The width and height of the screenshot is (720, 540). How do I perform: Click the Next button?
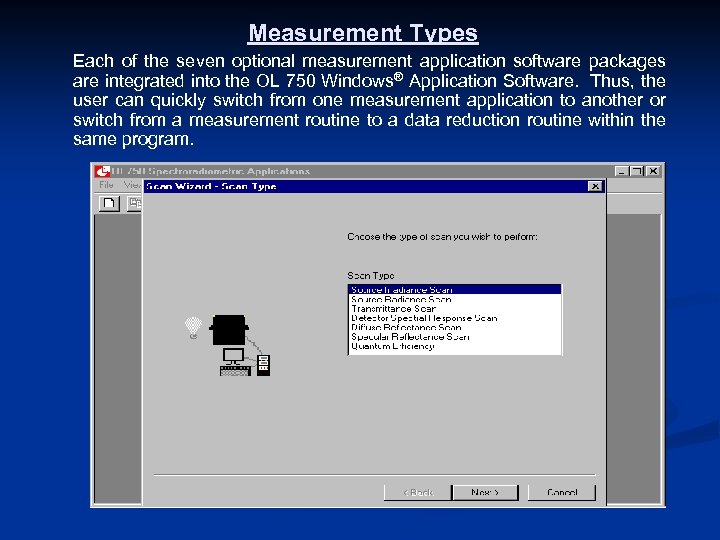(485, 492)
